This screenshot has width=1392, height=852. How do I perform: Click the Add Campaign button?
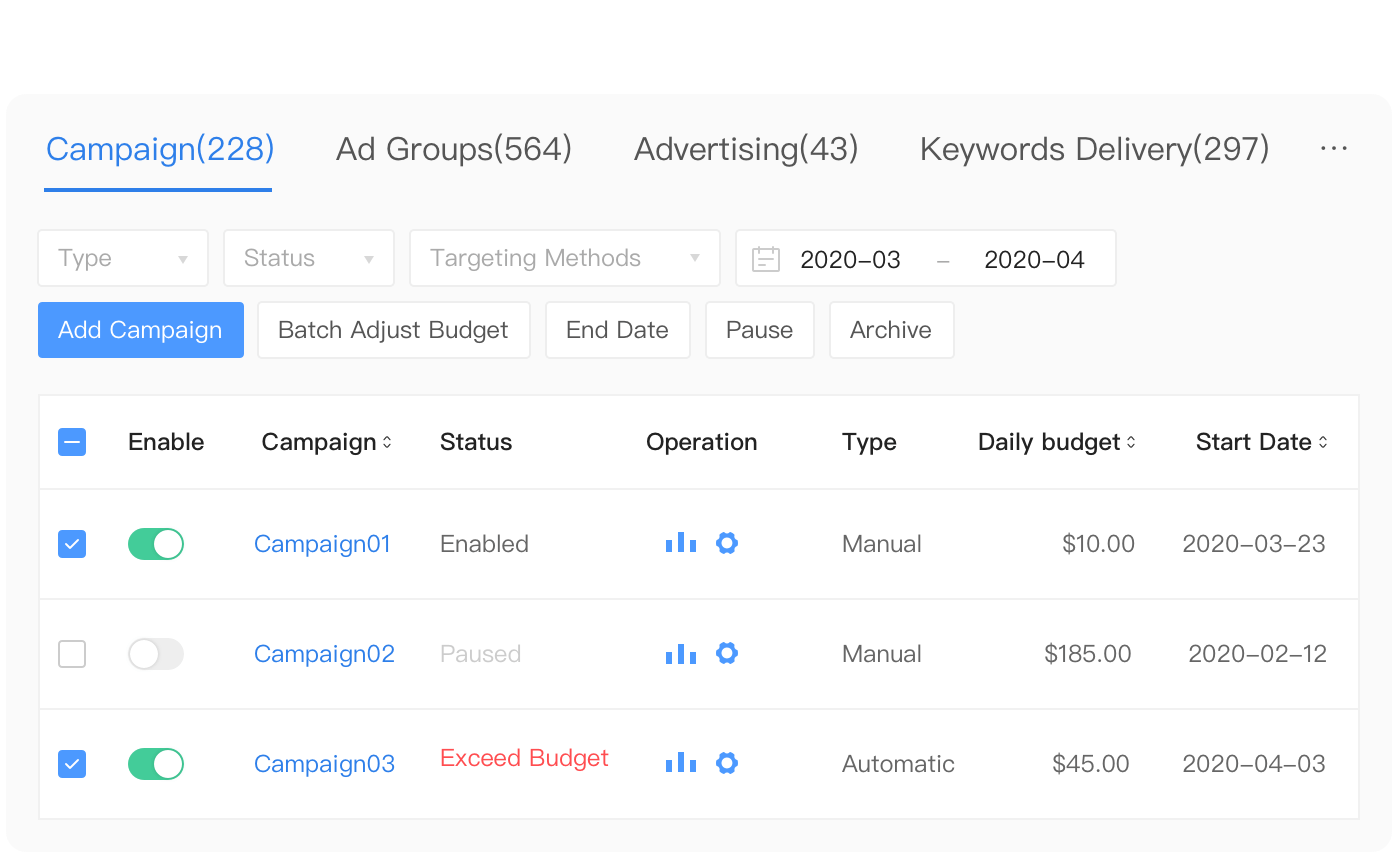click(141, 330)
